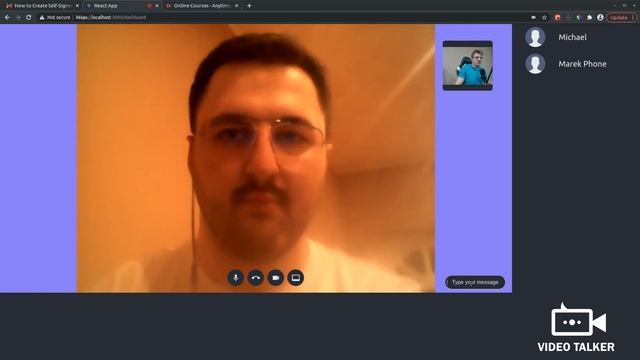Click the local video preview thumbnail
The height and width of the screenshot is (360, 640).
point(468,65)
